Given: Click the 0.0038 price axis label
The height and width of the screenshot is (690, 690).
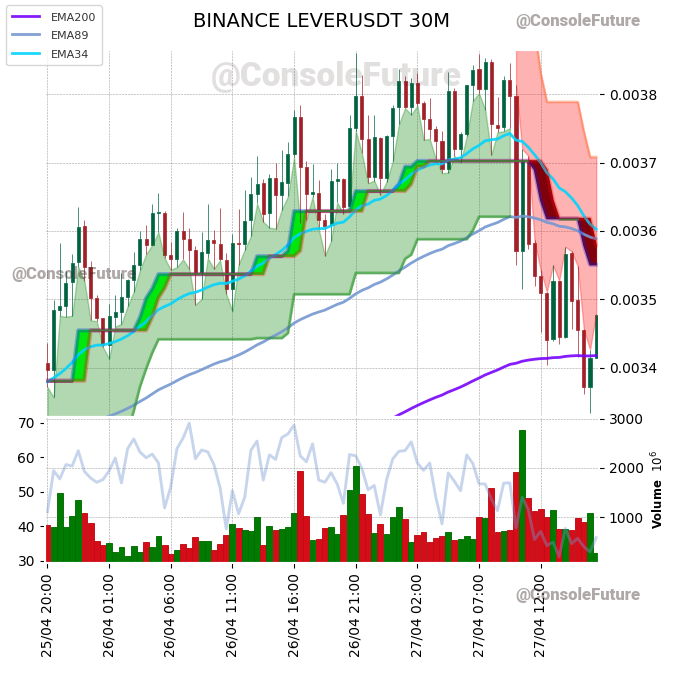Looking at the screenshot, I should tap(633, 95).
